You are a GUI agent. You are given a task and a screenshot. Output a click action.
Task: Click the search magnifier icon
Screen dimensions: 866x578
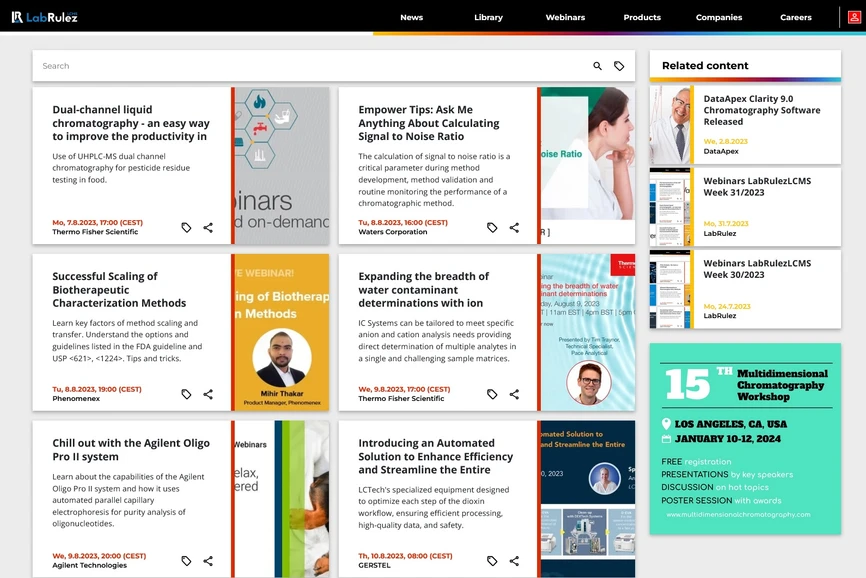[598, 66]
